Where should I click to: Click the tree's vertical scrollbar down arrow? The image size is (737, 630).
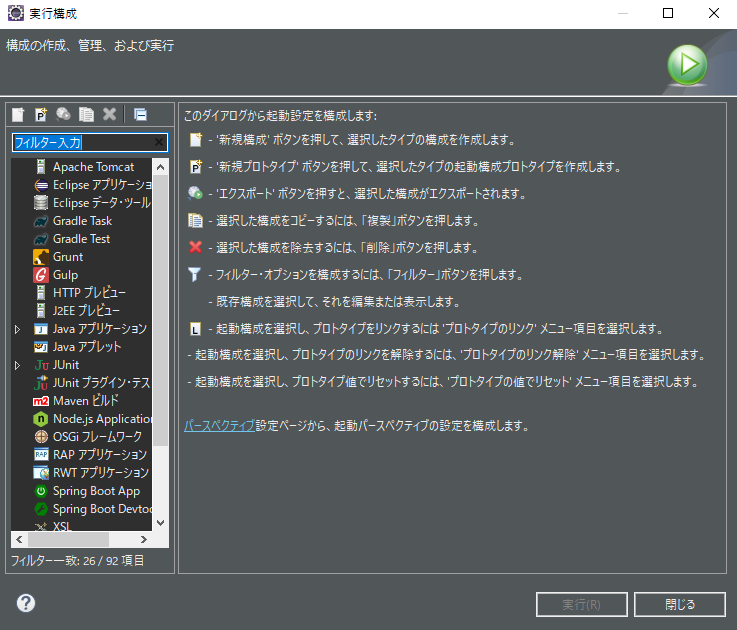(160, 523)
